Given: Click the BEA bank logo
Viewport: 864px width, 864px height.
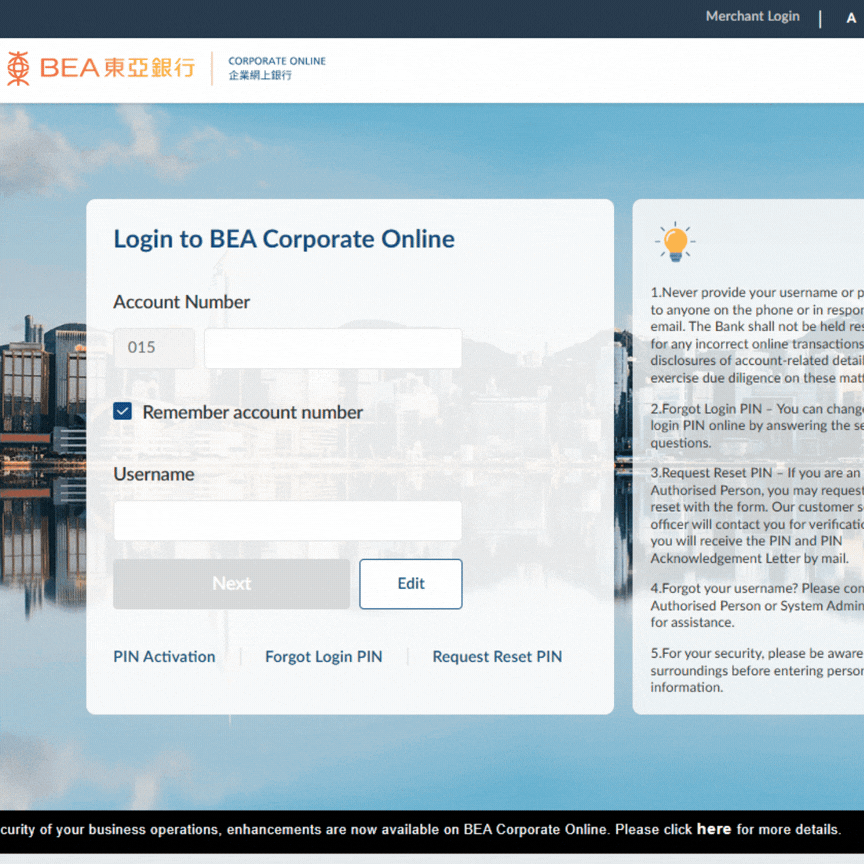Looking at the screenshot, I should [x=101, y=68].
